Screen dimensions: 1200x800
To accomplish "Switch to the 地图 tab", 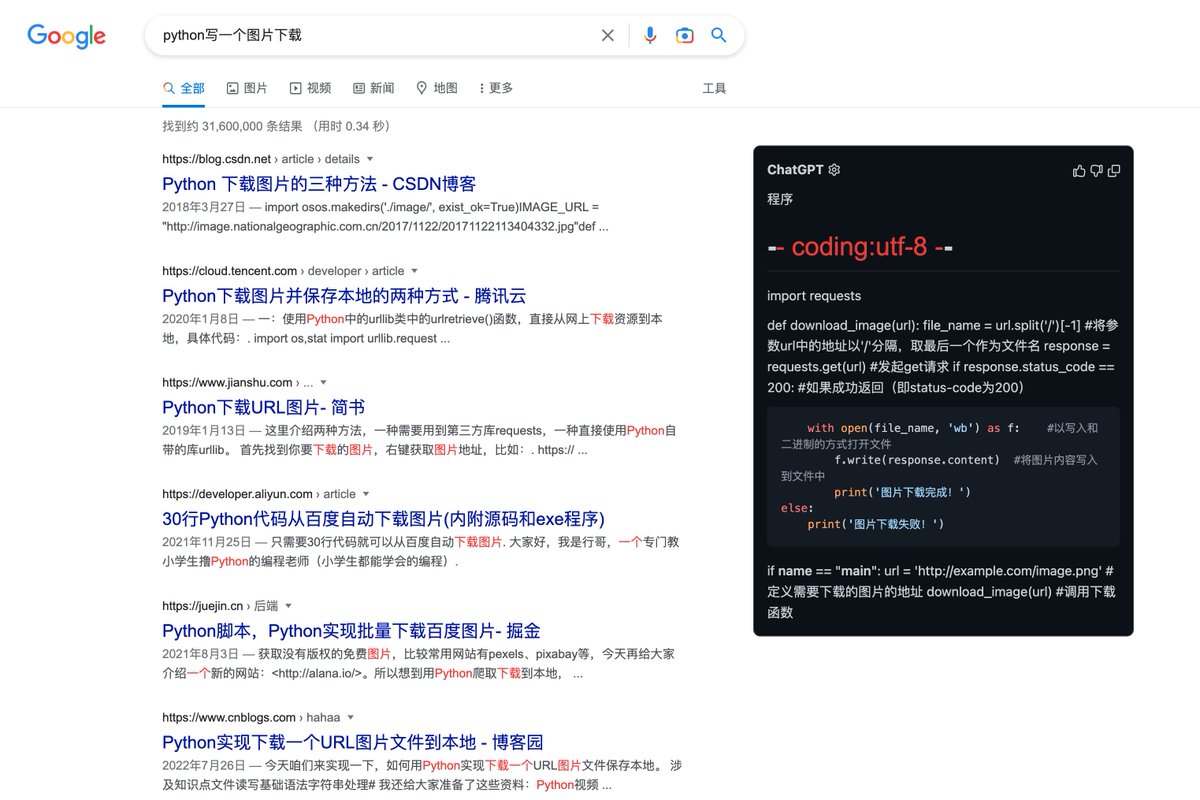I will [x=436, y=88].
